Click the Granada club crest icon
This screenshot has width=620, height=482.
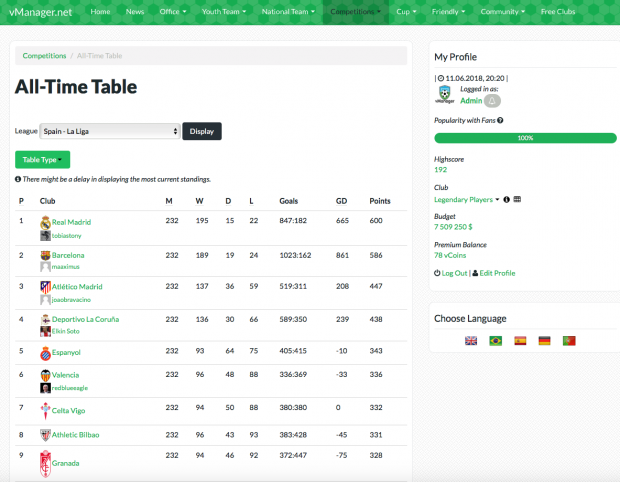pyautogui.click(x=45, y=463)
